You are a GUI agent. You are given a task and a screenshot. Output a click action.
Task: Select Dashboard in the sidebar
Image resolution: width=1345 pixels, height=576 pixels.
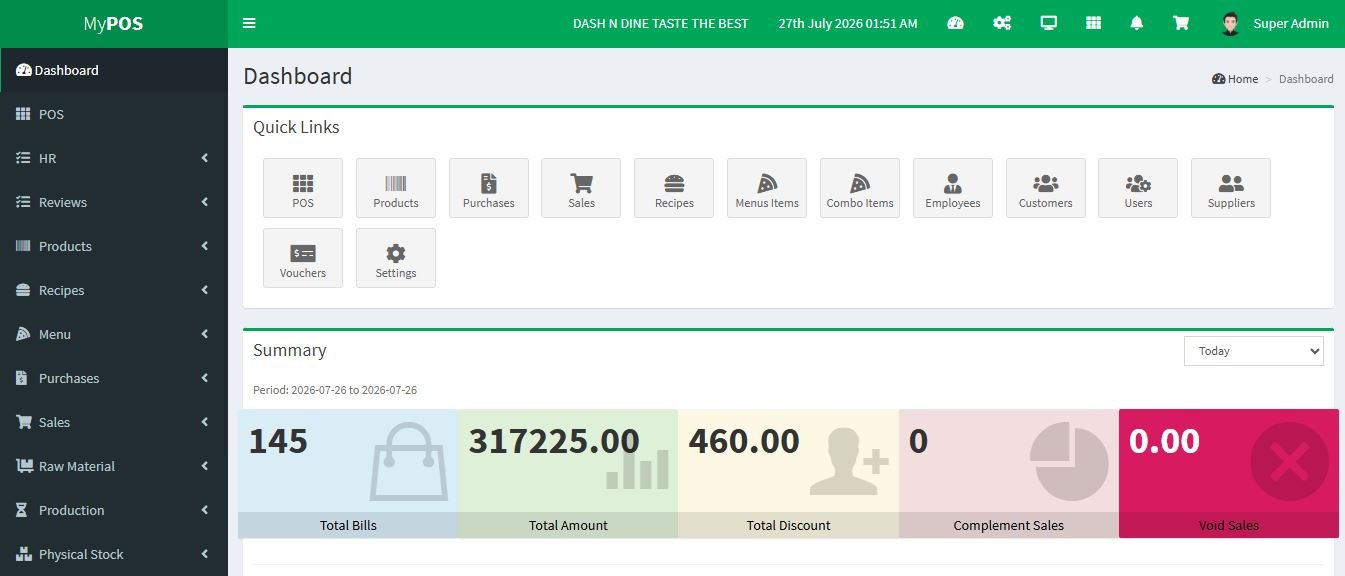coord(114,70)
